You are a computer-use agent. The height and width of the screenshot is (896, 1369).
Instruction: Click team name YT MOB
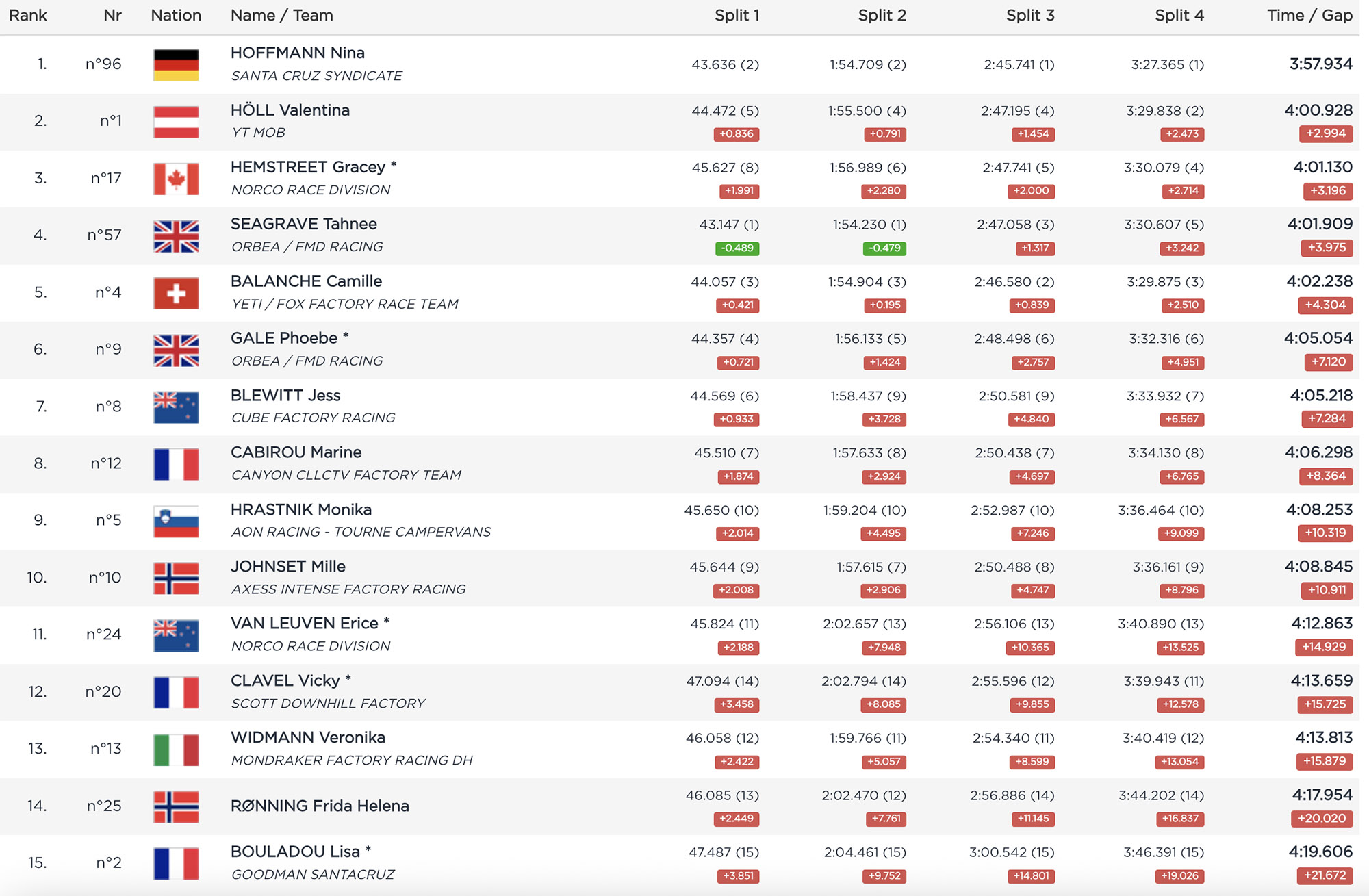click(x=259, y=133)
